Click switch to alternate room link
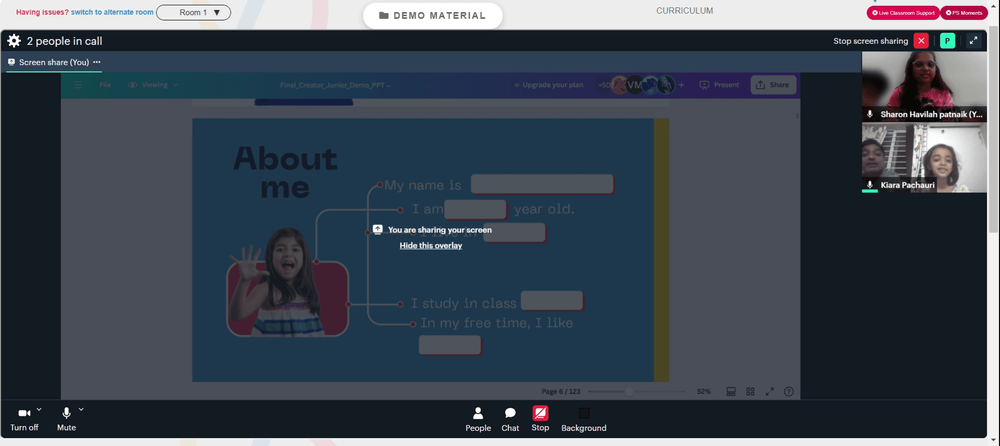This screenshot has height=446, width=1000. (x=112, y=12)
